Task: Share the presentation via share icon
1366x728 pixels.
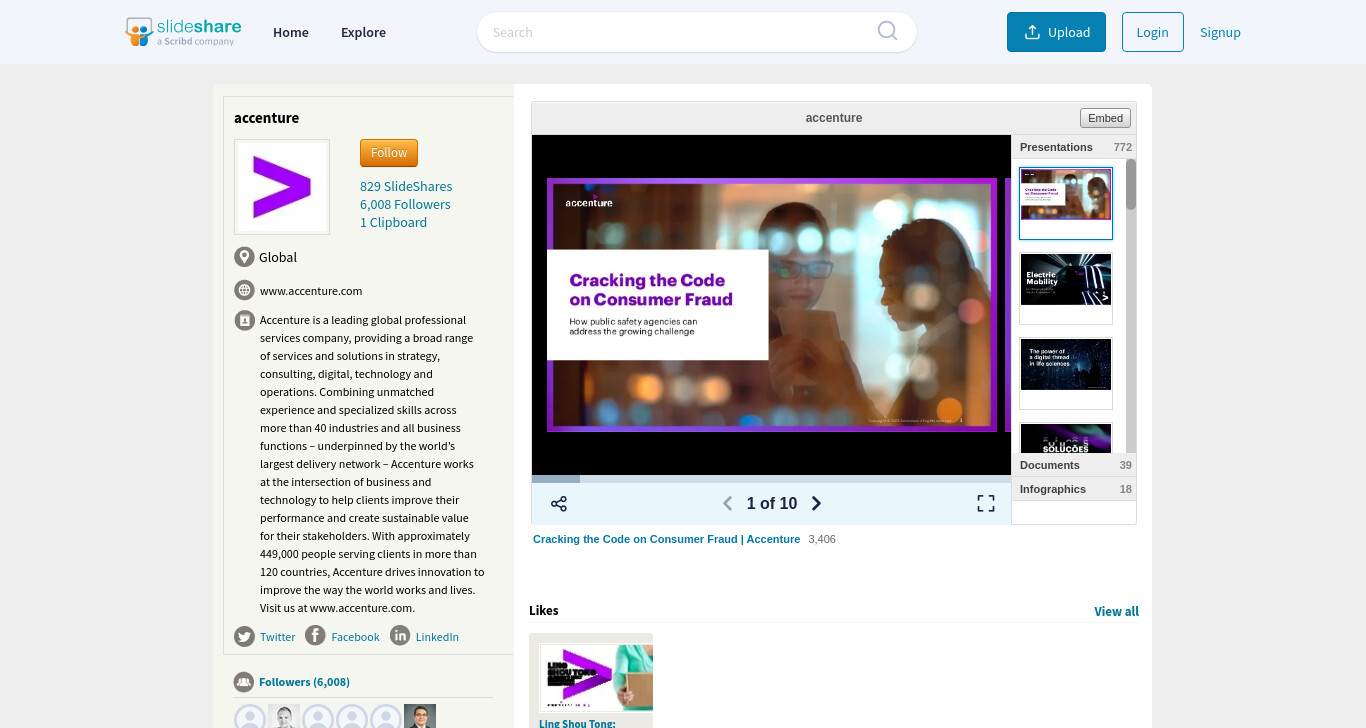Action: tap(559, 504)
